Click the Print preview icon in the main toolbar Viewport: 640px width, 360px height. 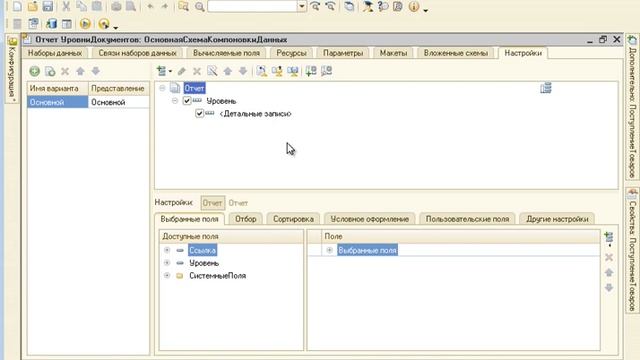[131, 6]
